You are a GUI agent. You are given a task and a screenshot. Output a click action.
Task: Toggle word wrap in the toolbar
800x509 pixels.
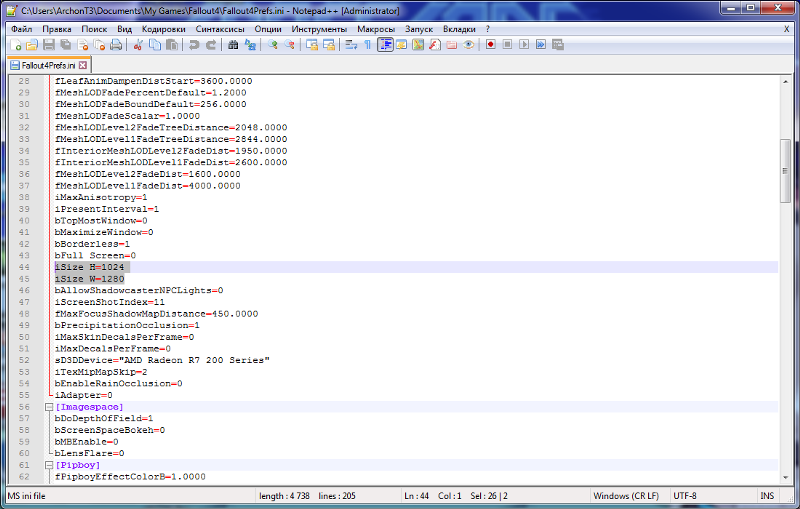coord(351,45)
